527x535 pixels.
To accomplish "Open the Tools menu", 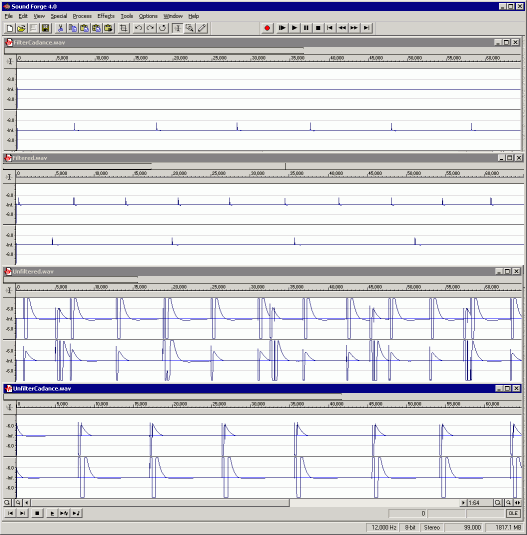I will pyautogui.click(x=127, y=16).
